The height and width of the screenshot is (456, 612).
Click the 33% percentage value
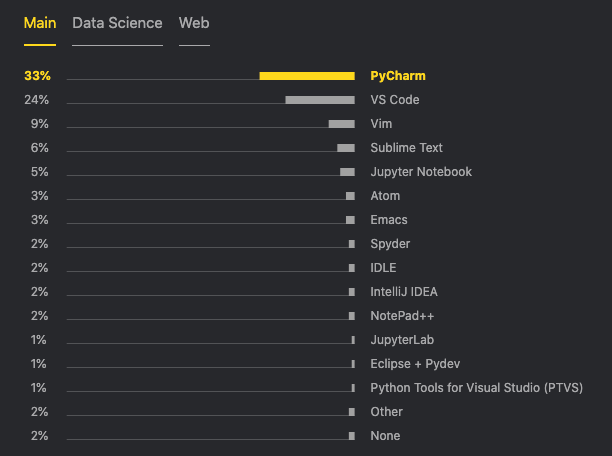pyautogui.click(x=36, y=76)
